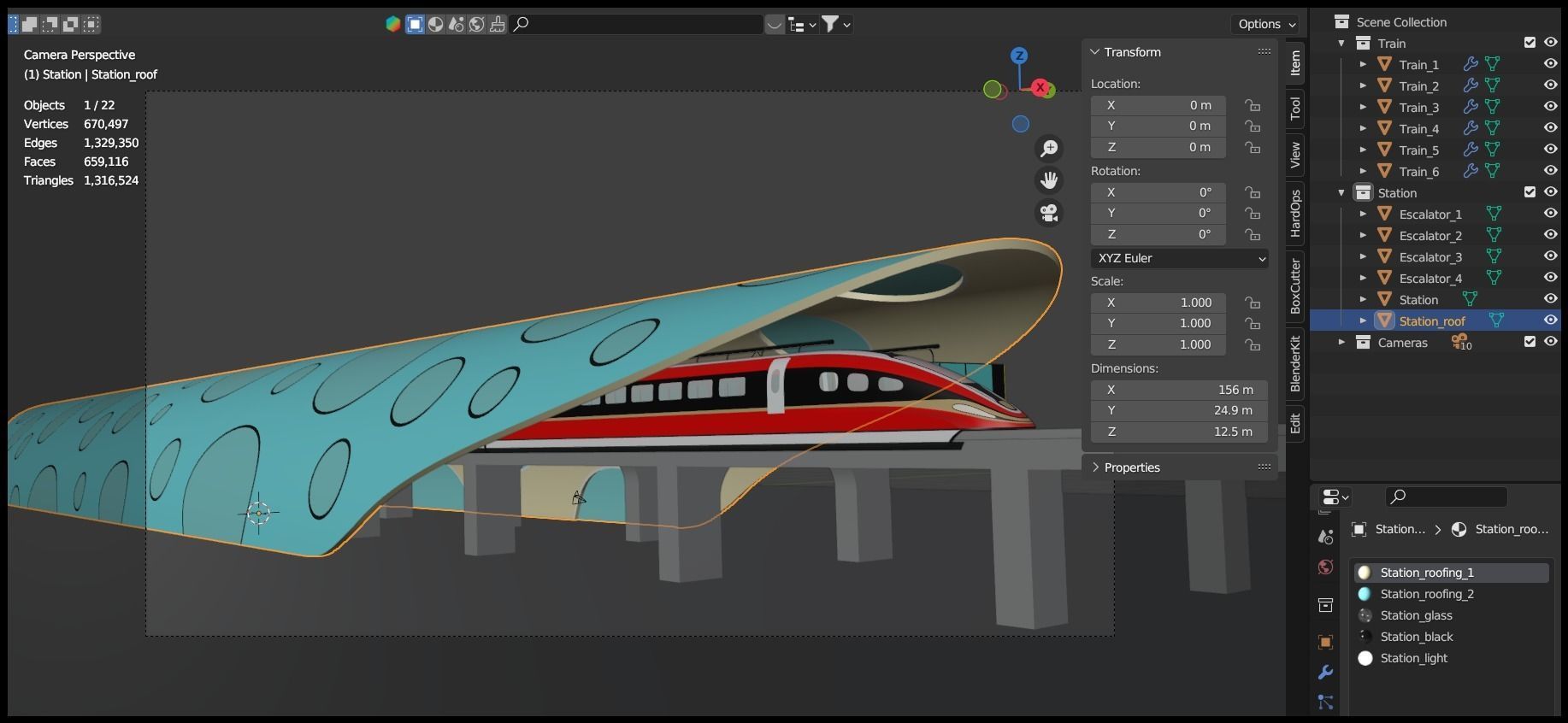Expand the Escalator_1 object row
Viewport: 1568px width, 723px height.
click(1363, 214)
